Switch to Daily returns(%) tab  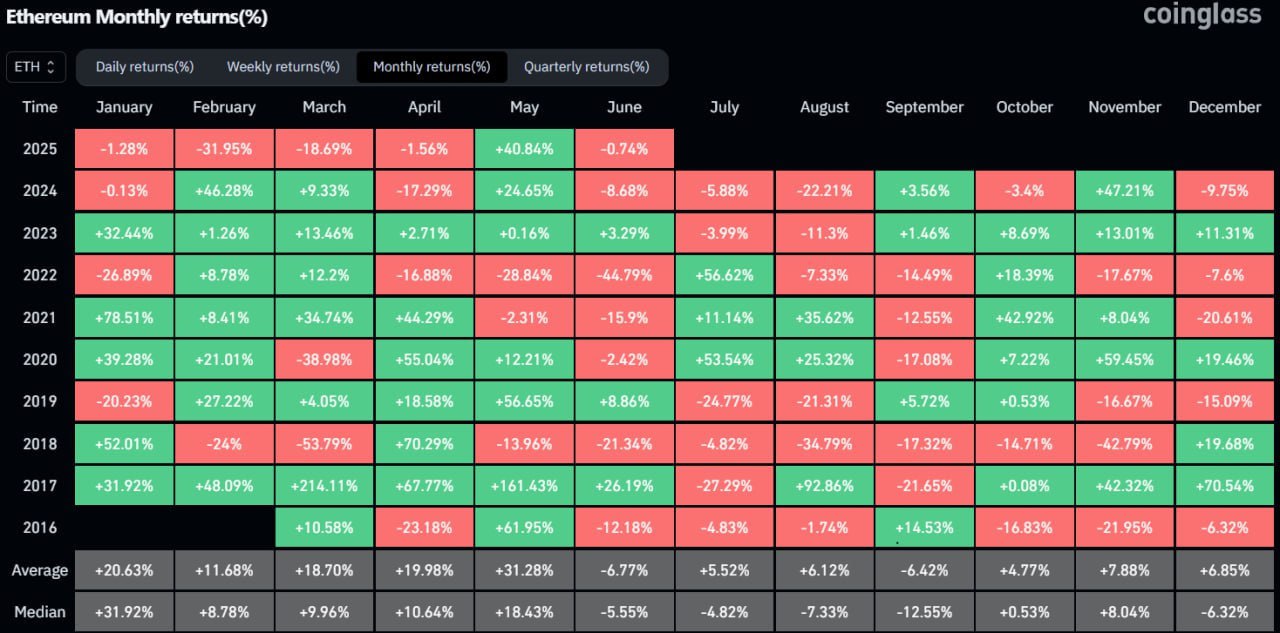144,67
